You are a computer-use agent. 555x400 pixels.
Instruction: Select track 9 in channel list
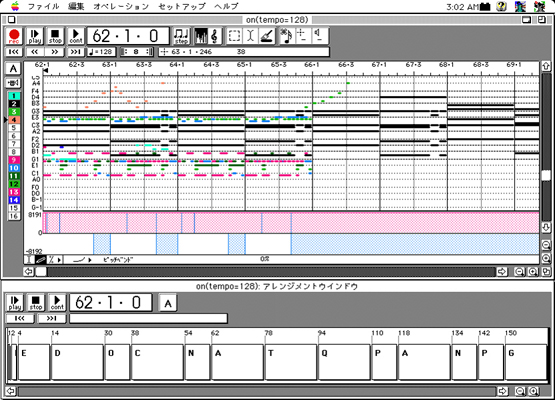[x=14, y=160]
